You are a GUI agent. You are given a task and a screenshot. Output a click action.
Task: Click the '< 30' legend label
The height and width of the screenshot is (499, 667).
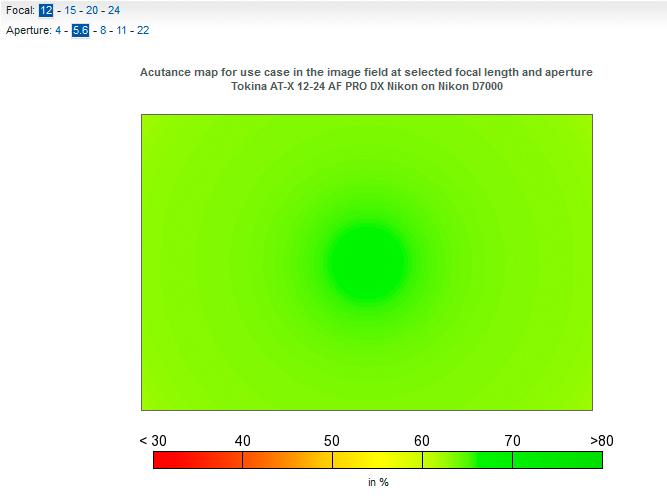tap(153, 441)
